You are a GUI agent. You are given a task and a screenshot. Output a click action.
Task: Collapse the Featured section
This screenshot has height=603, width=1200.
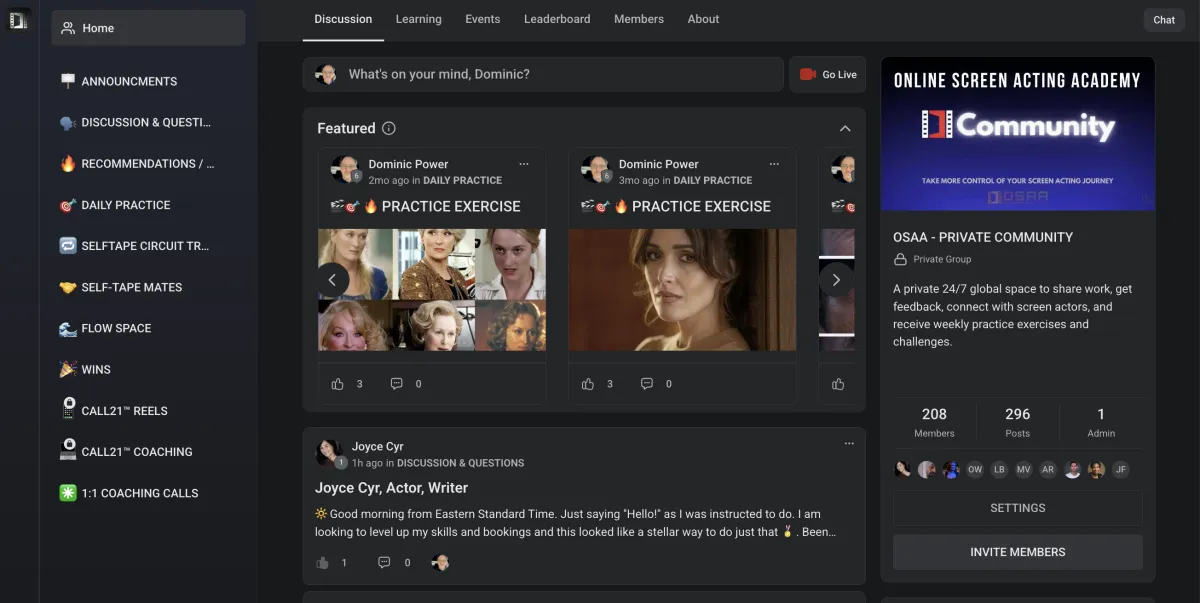click(x=845, y=128)
